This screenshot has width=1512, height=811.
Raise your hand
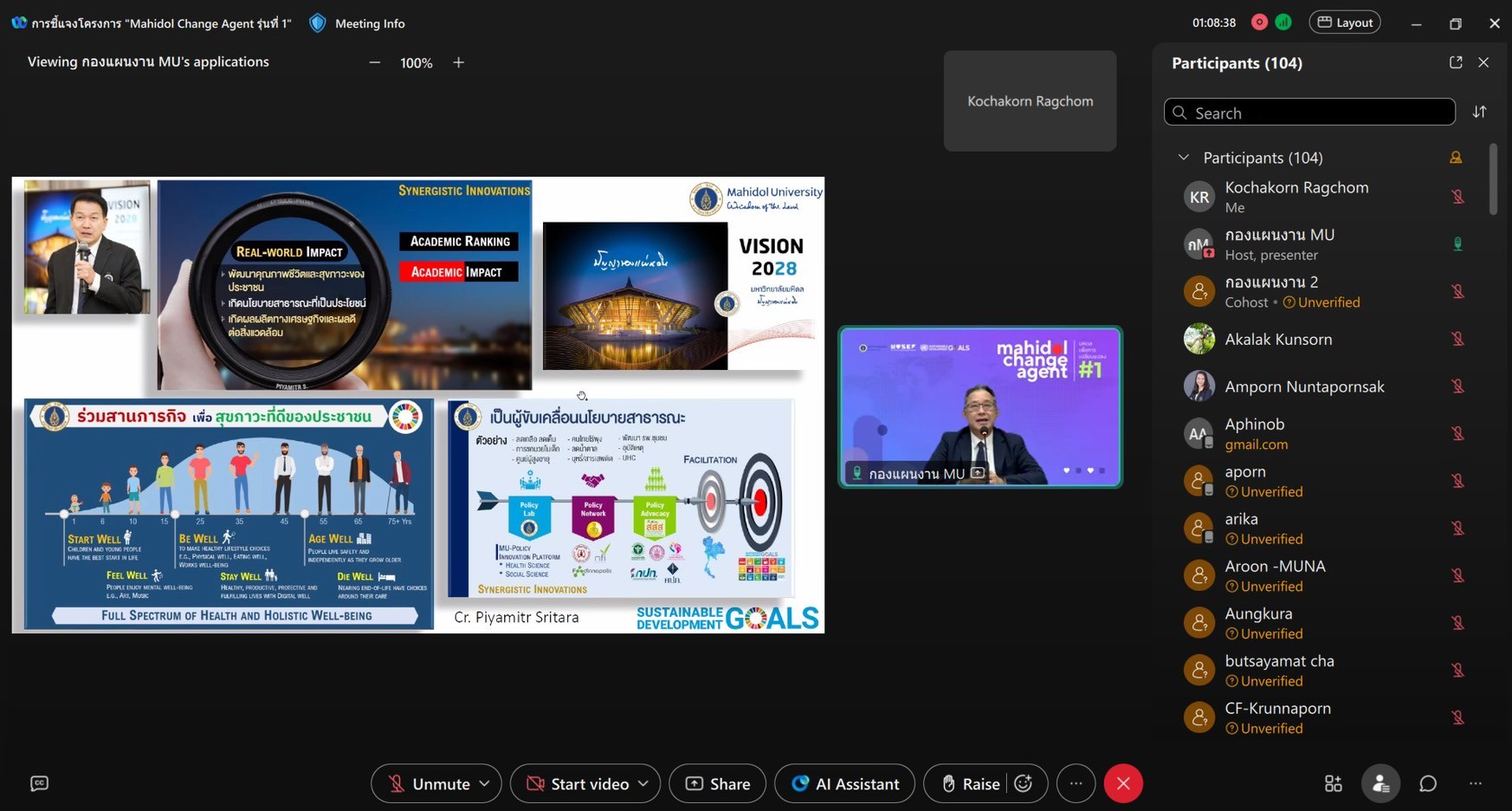click(970, 783)
